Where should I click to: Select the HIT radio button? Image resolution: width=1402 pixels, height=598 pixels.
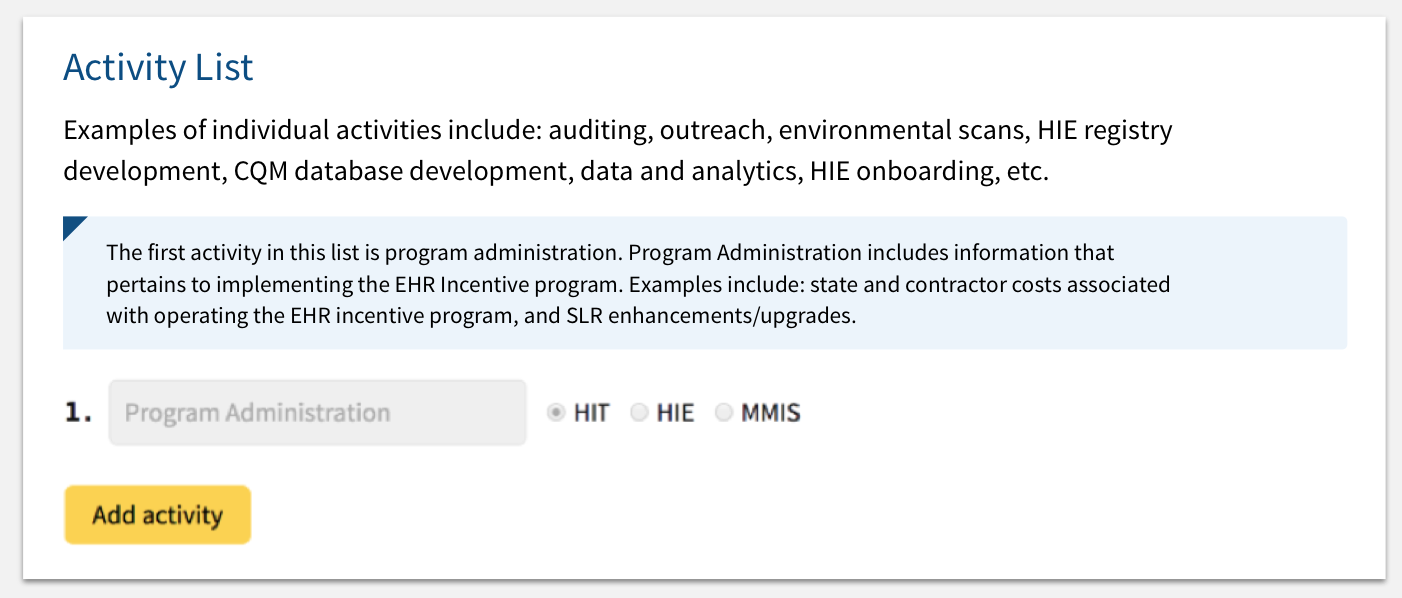coord(556,412)
